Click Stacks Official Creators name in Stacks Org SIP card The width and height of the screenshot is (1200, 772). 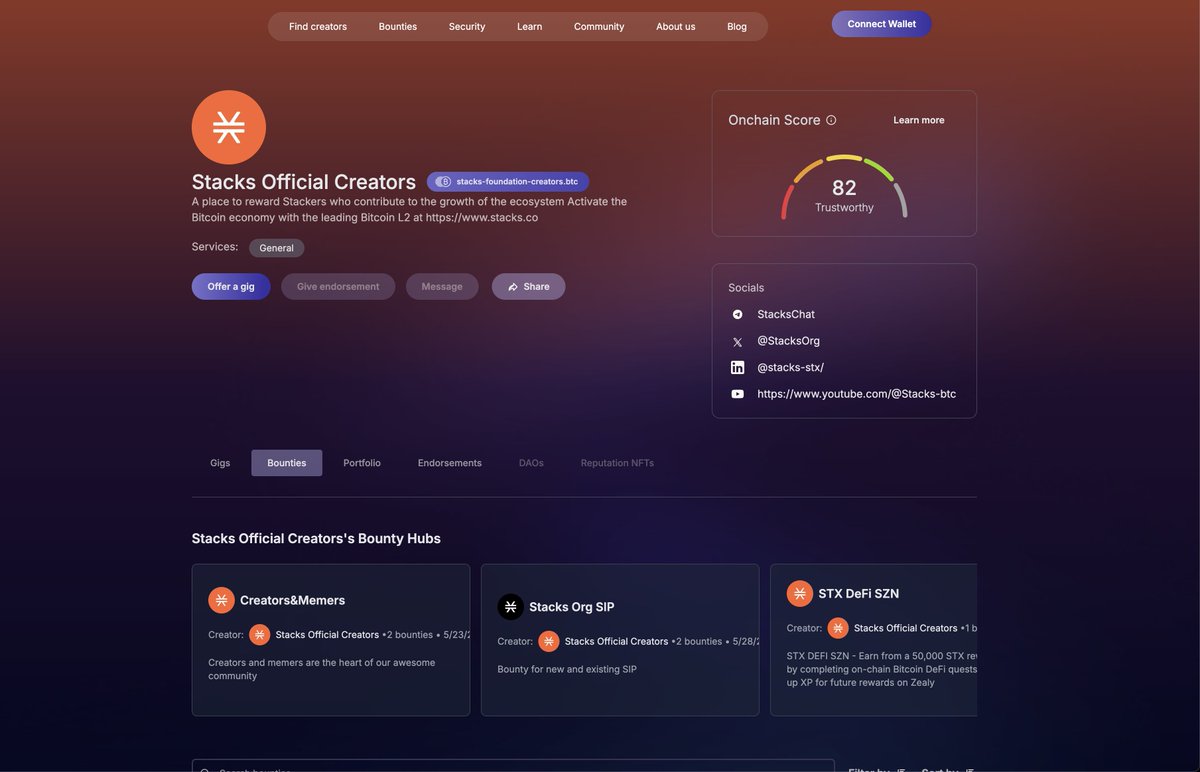tap(616, 641)
